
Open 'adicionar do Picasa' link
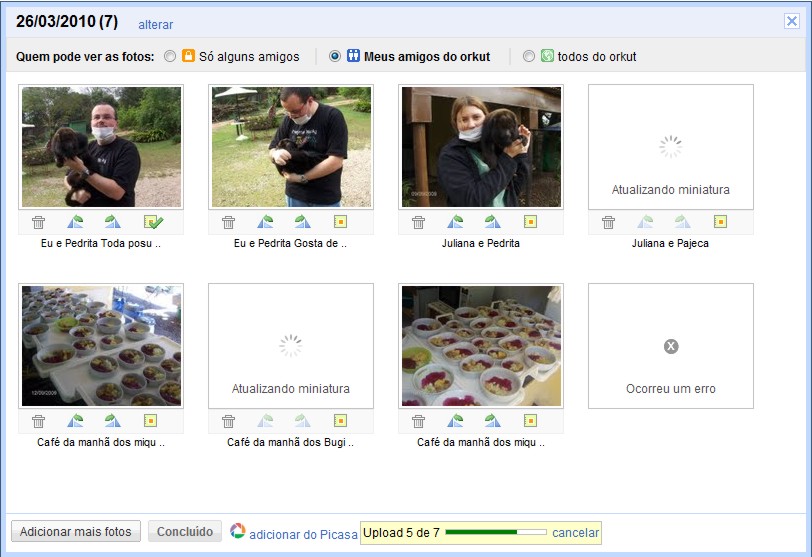303,534
